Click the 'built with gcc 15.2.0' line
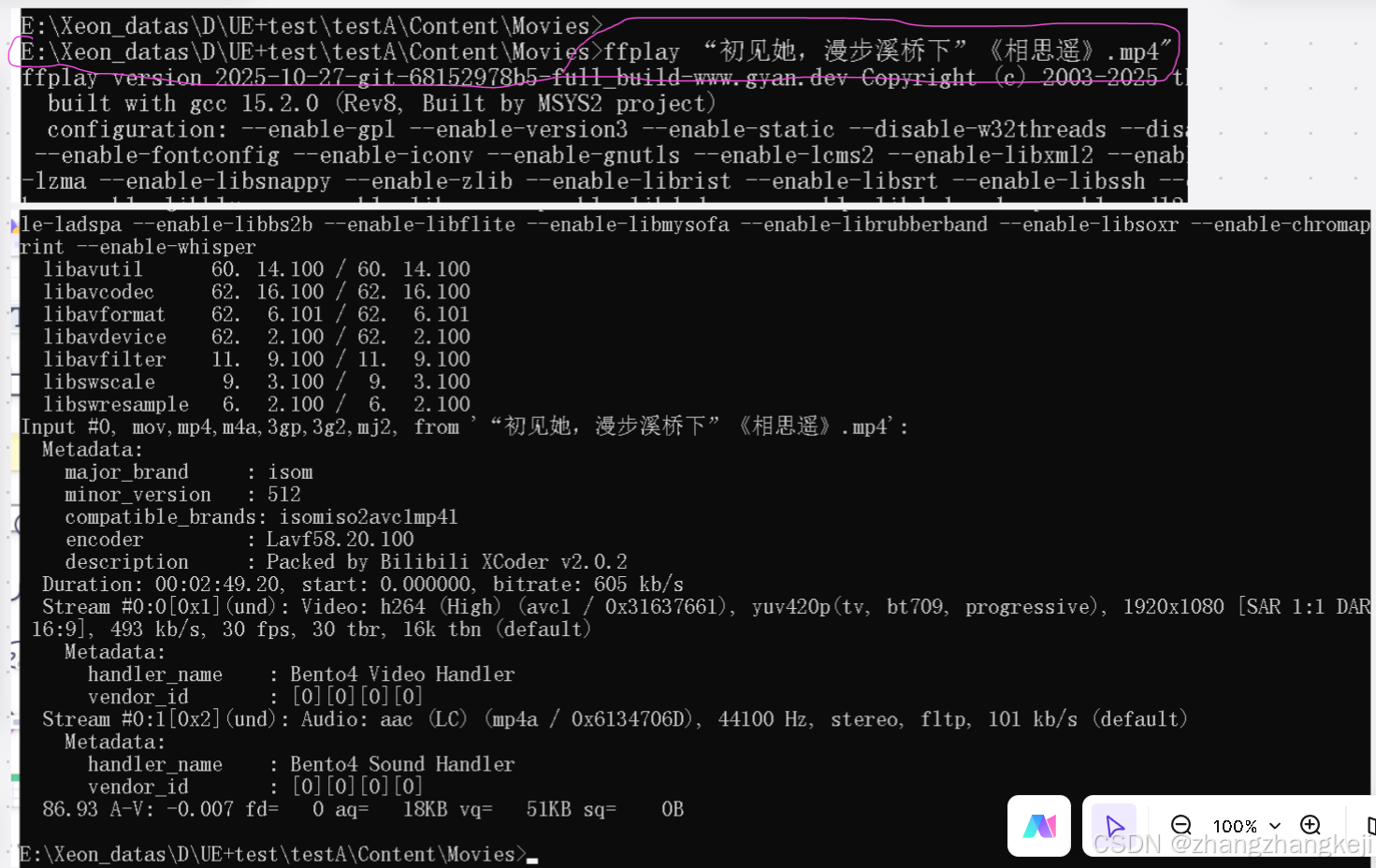The width and height of the screenshot is (1376, 868). (x=382, y=103)
